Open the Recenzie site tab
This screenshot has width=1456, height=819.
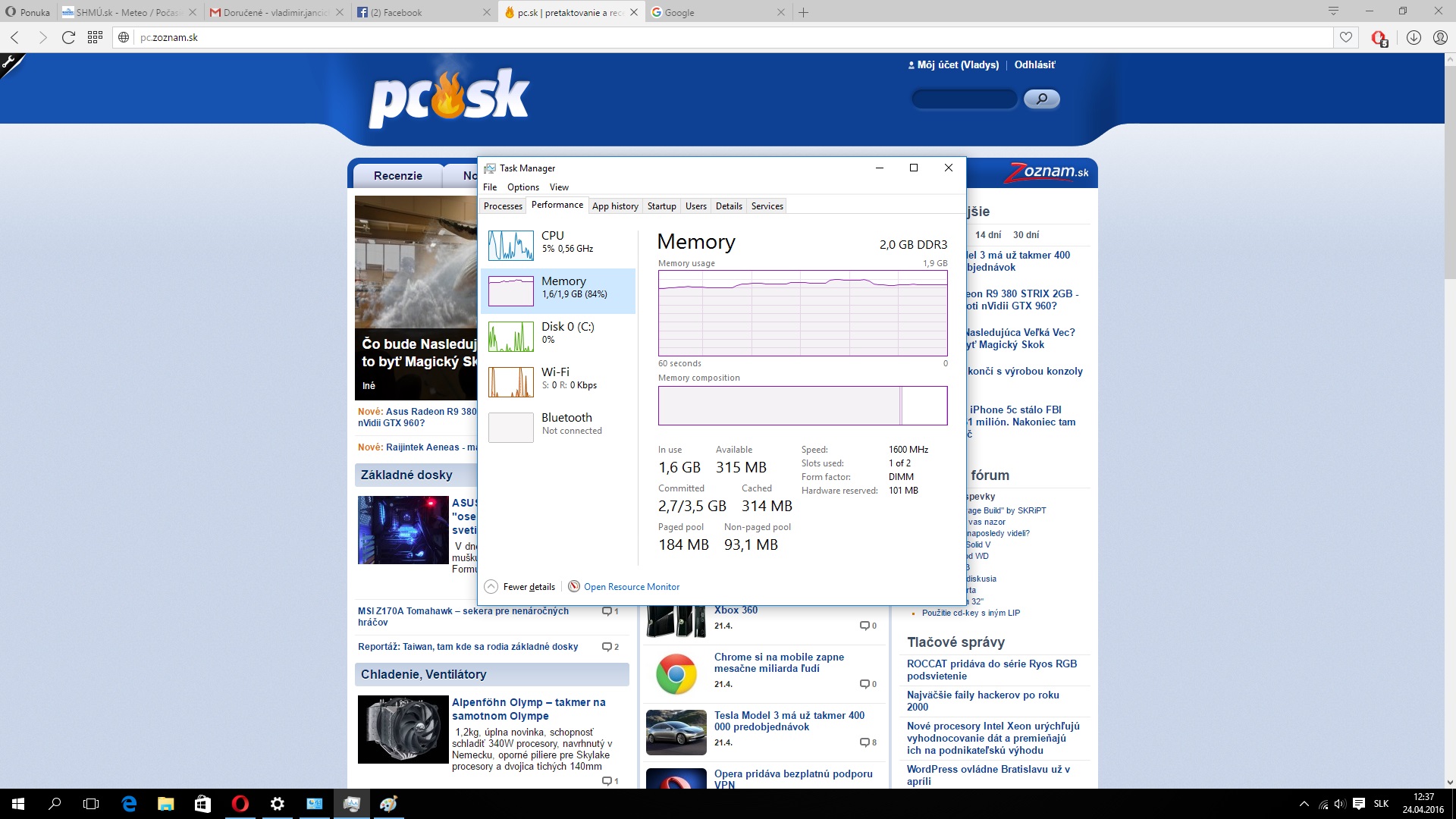398,175
